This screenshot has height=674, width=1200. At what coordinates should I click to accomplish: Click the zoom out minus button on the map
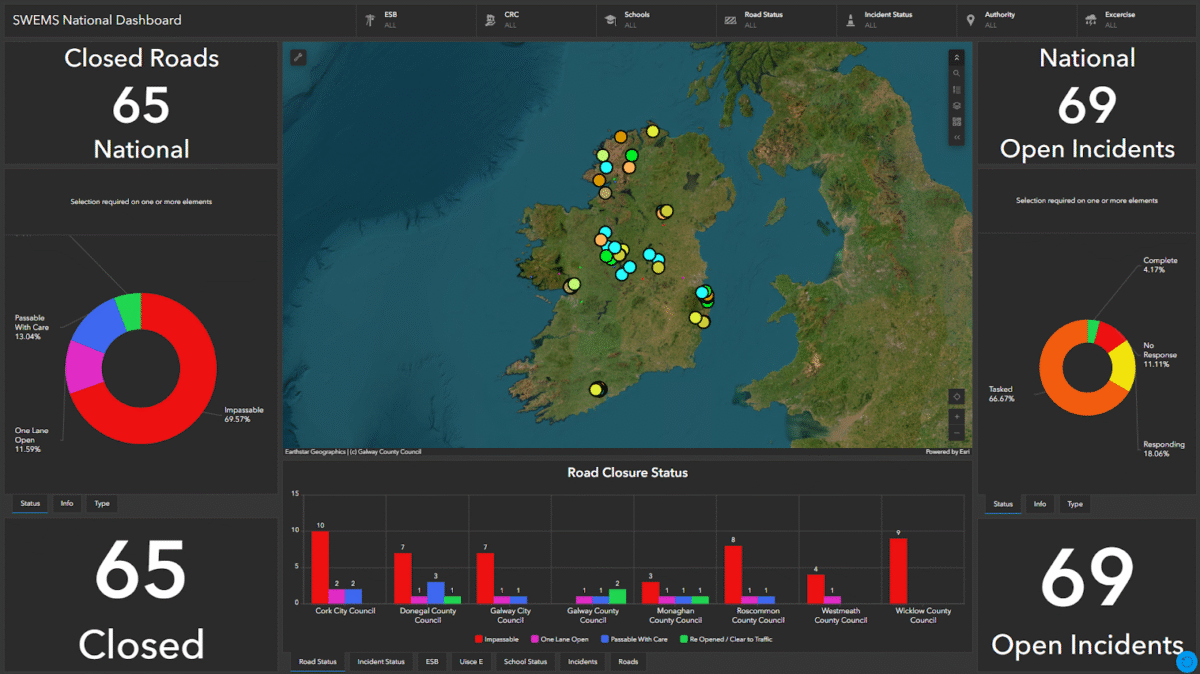(957, 433)
